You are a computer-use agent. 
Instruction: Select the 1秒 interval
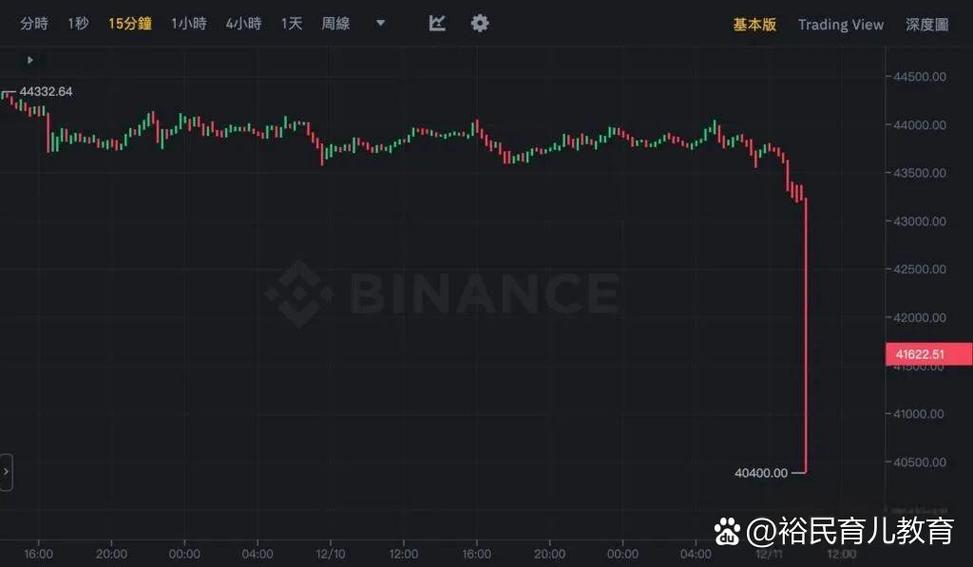pyautogui.click(x=78, y=24)
